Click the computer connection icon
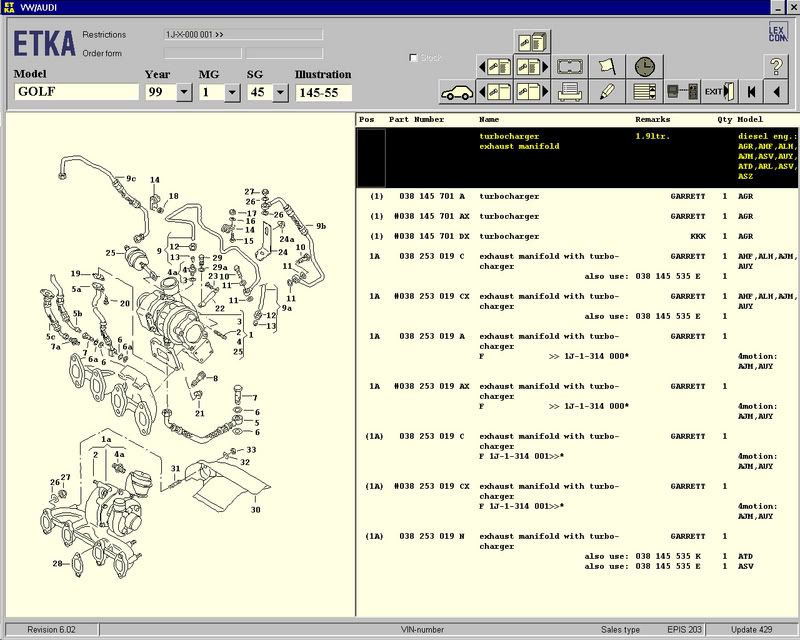Screen dimensions: 800x640 click(x=683, y=92)
